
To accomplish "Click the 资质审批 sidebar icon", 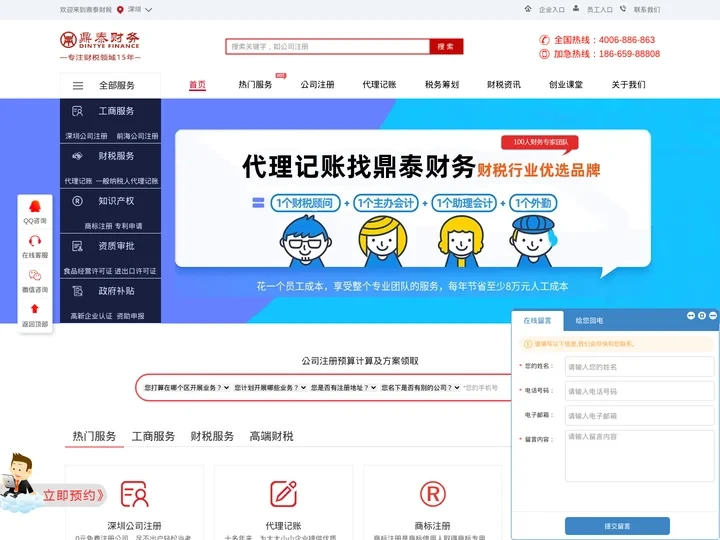I will 78,246.
